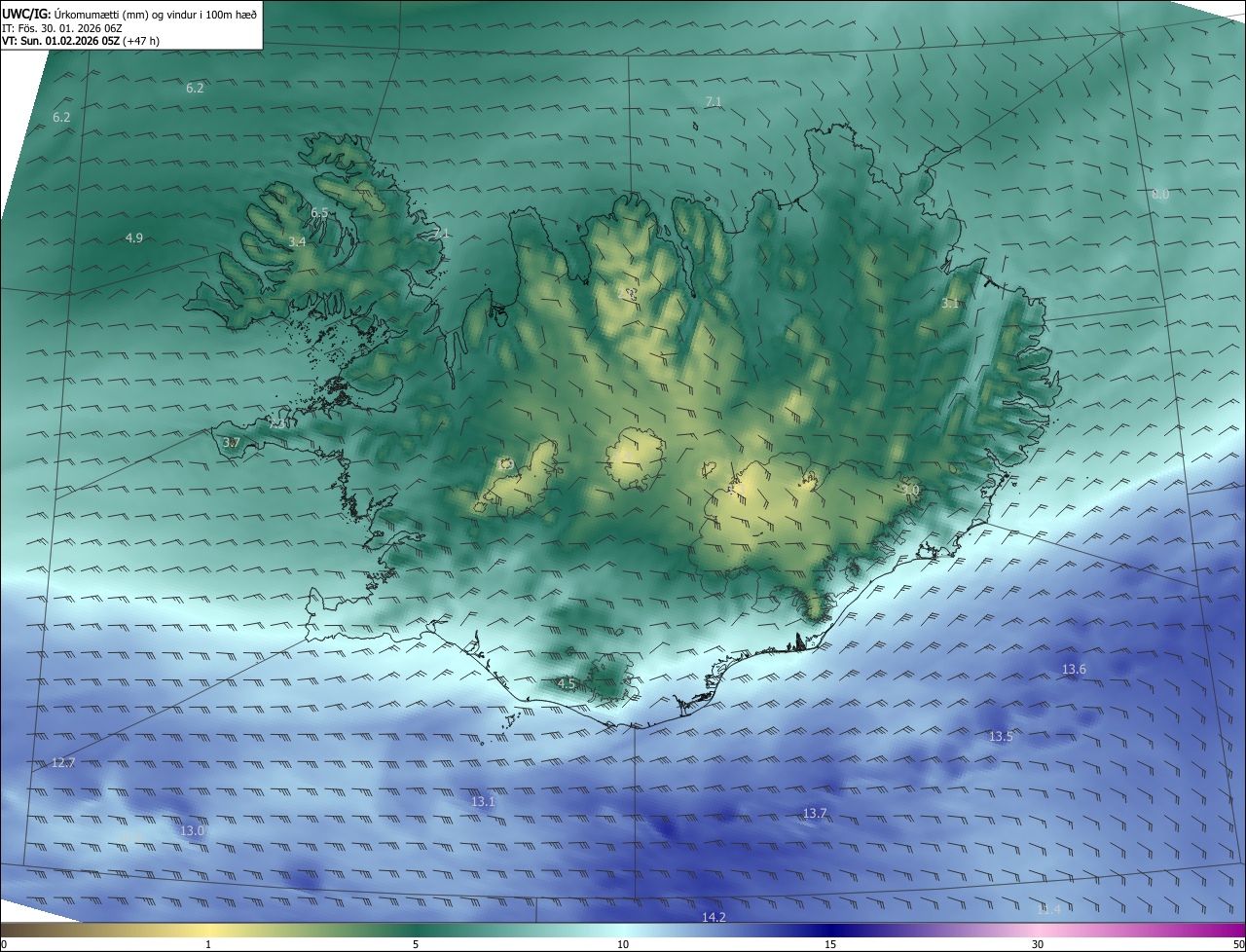Click the 4.9 value west of the Westfjords
This screenshot has height=952, width=1246.
134,238
